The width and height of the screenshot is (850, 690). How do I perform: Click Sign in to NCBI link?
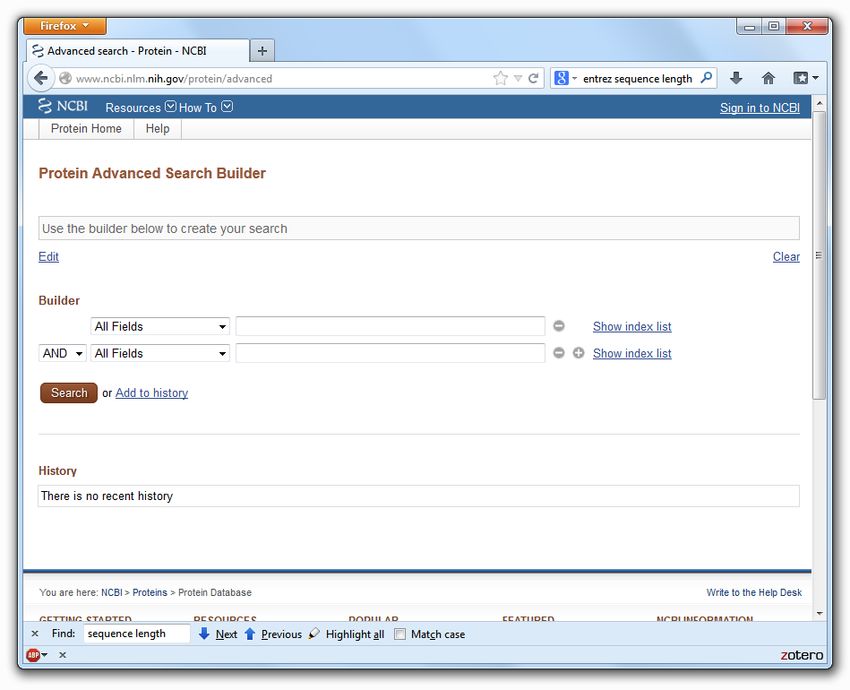tap(759, 107)
